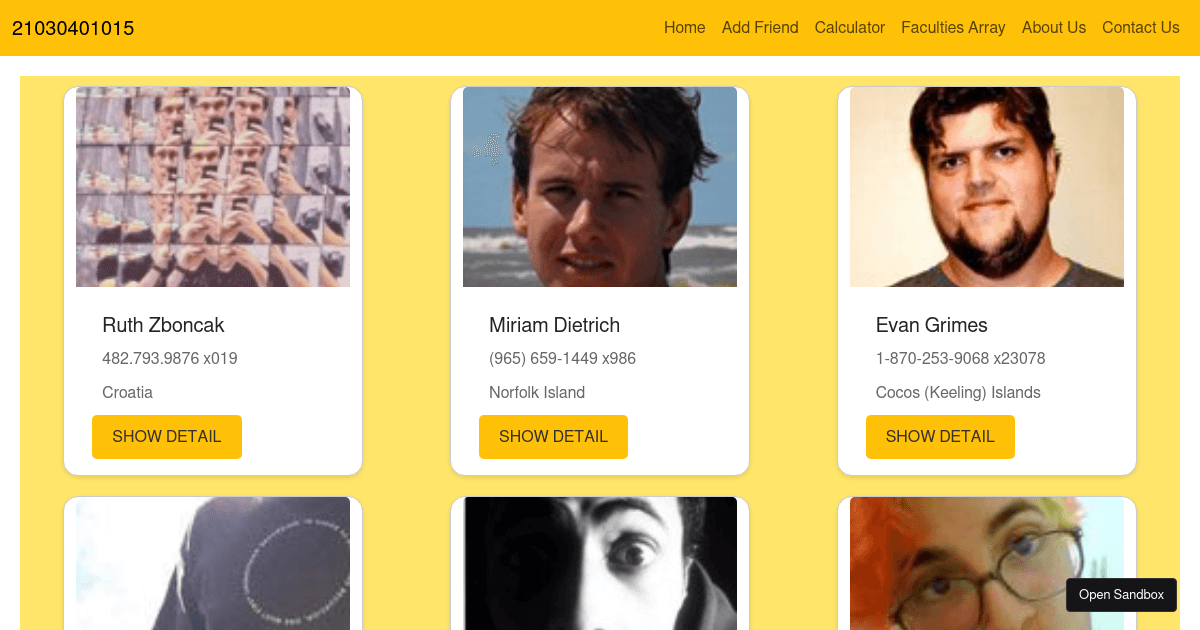Open the Contact Us page

[1140, 28]
